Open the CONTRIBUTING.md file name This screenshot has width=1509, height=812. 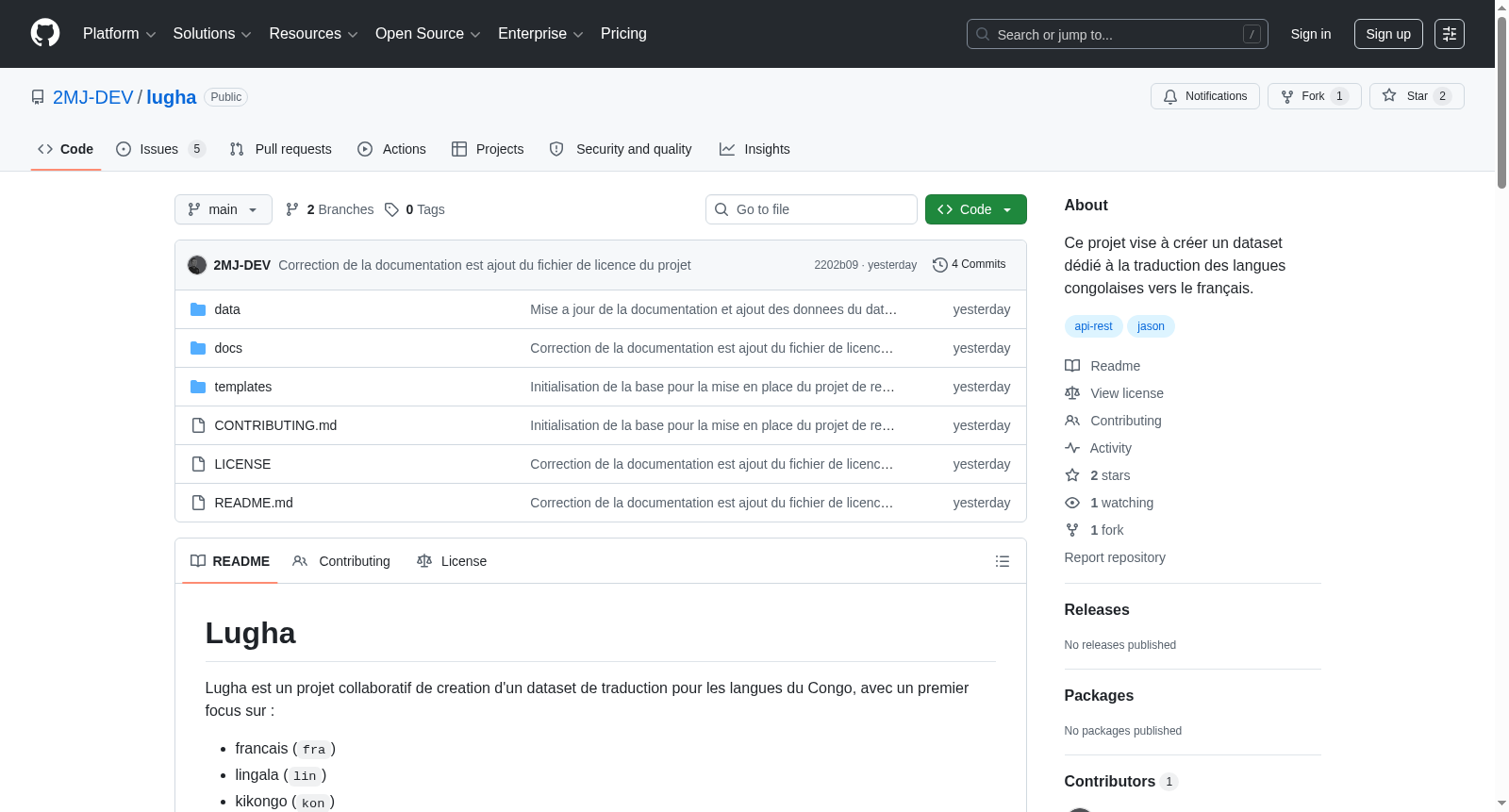click(275, 425)
